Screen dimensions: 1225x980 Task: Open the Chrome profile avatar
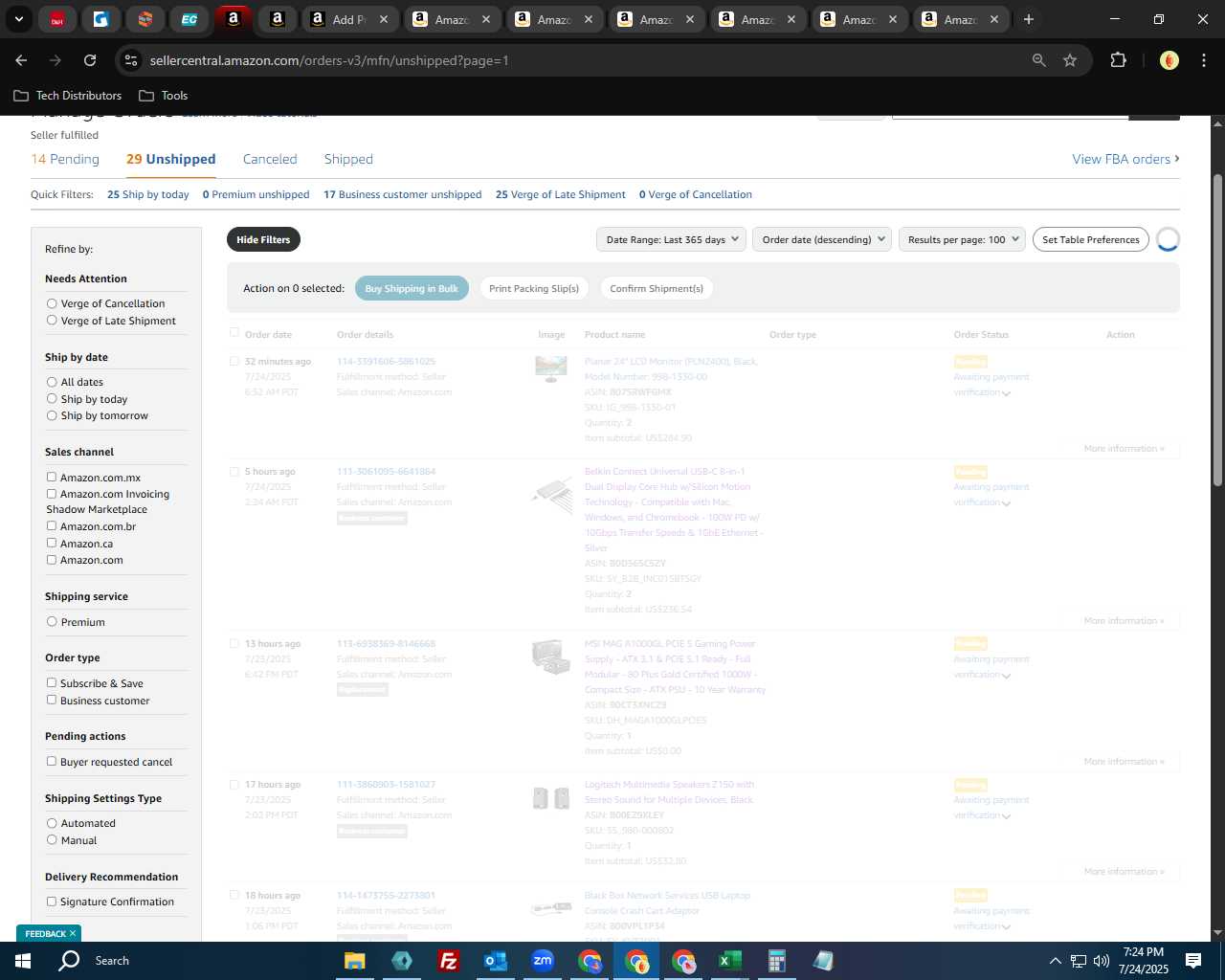click(x=1169, y=60)
